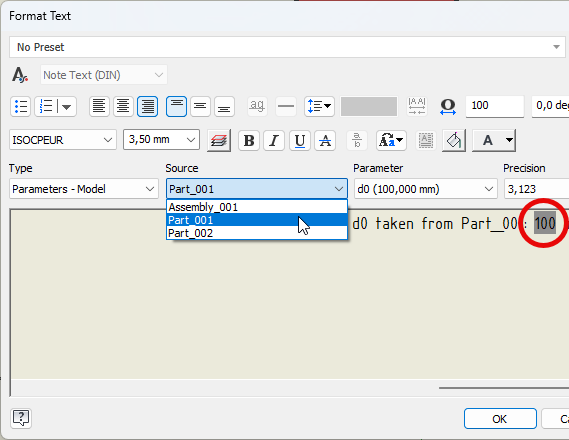Image resolution: width=569 pixels, height=440 pixels.
Task: Click the stacked fraction a/b icon
Action: click(x=357, y=140)
